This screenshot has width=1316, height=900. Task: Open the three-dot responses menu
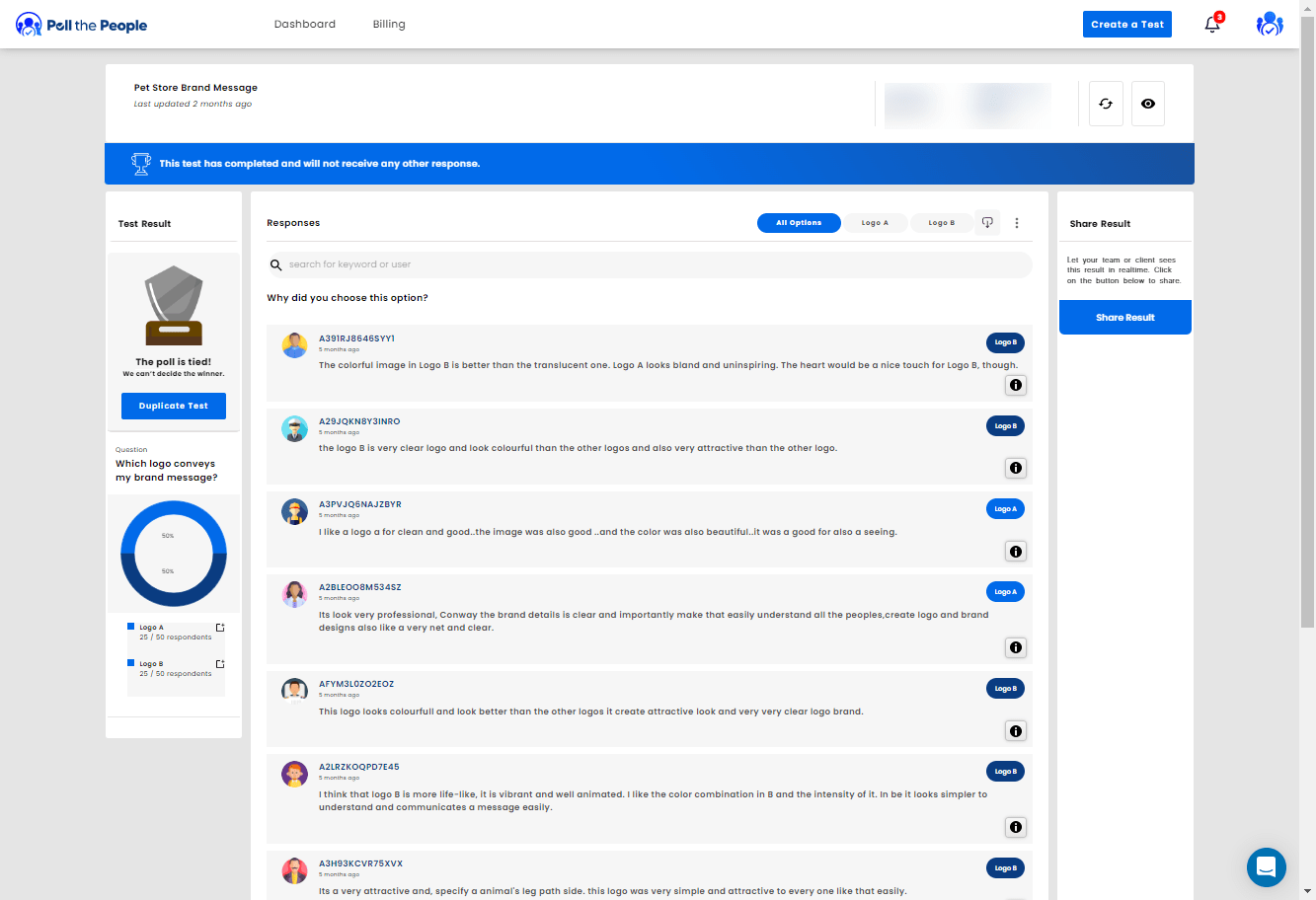[1017, 223]
